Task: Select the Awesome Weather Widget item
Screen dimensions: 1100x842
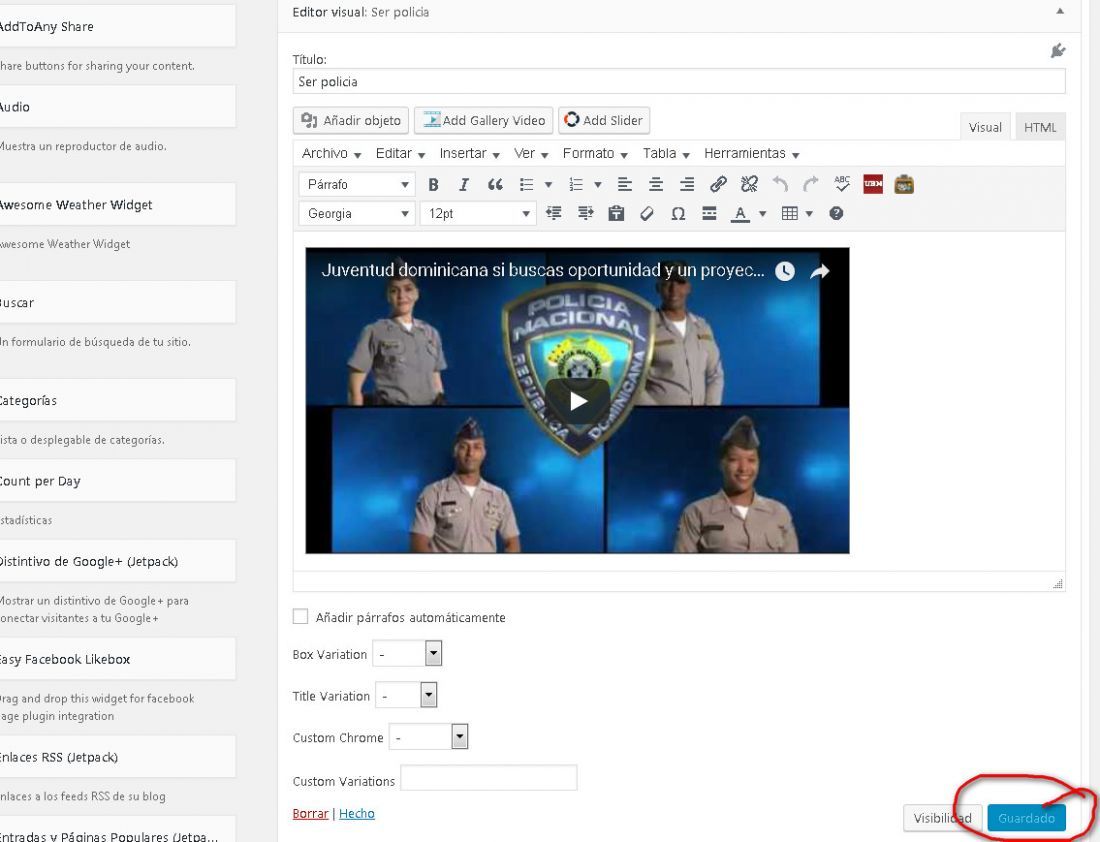Action: pos(116,205)
